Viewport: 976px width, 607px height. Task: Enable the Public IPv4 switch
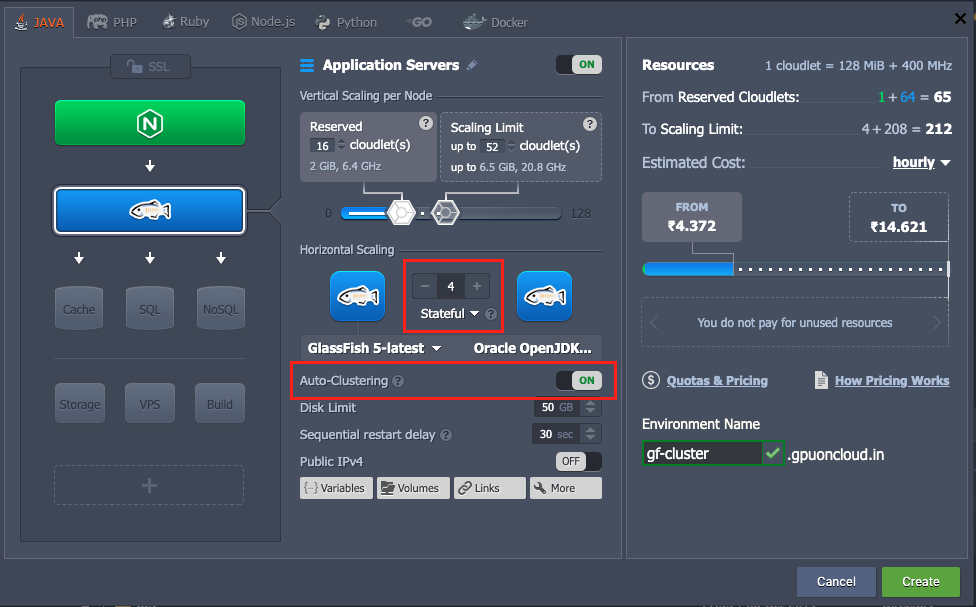[x=578, y=461]
